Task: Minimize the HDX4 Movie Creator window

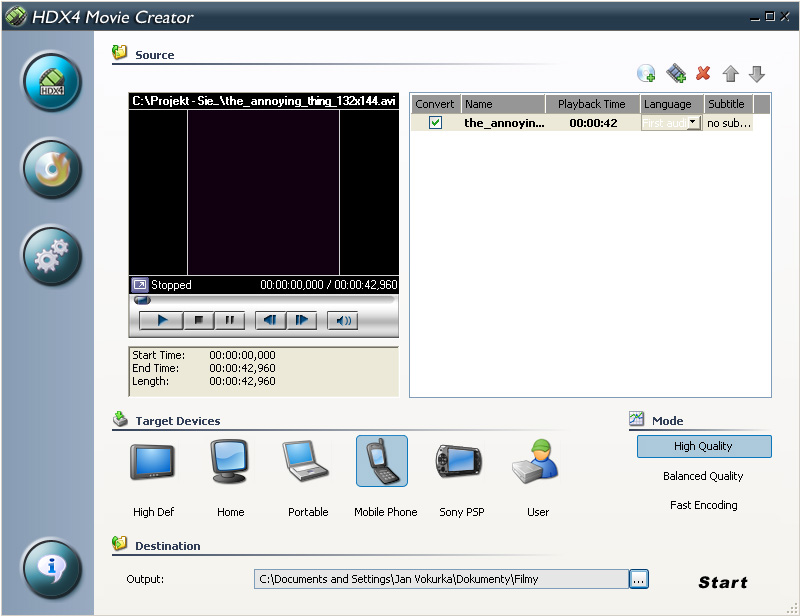Action: pyautogui.click(x=755, y=17)
